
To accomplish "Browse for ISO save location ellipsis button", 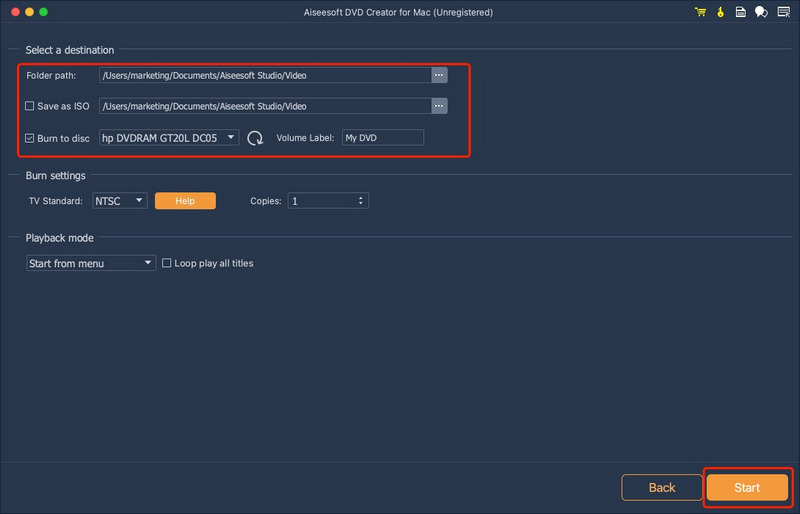I will (439, 106).
